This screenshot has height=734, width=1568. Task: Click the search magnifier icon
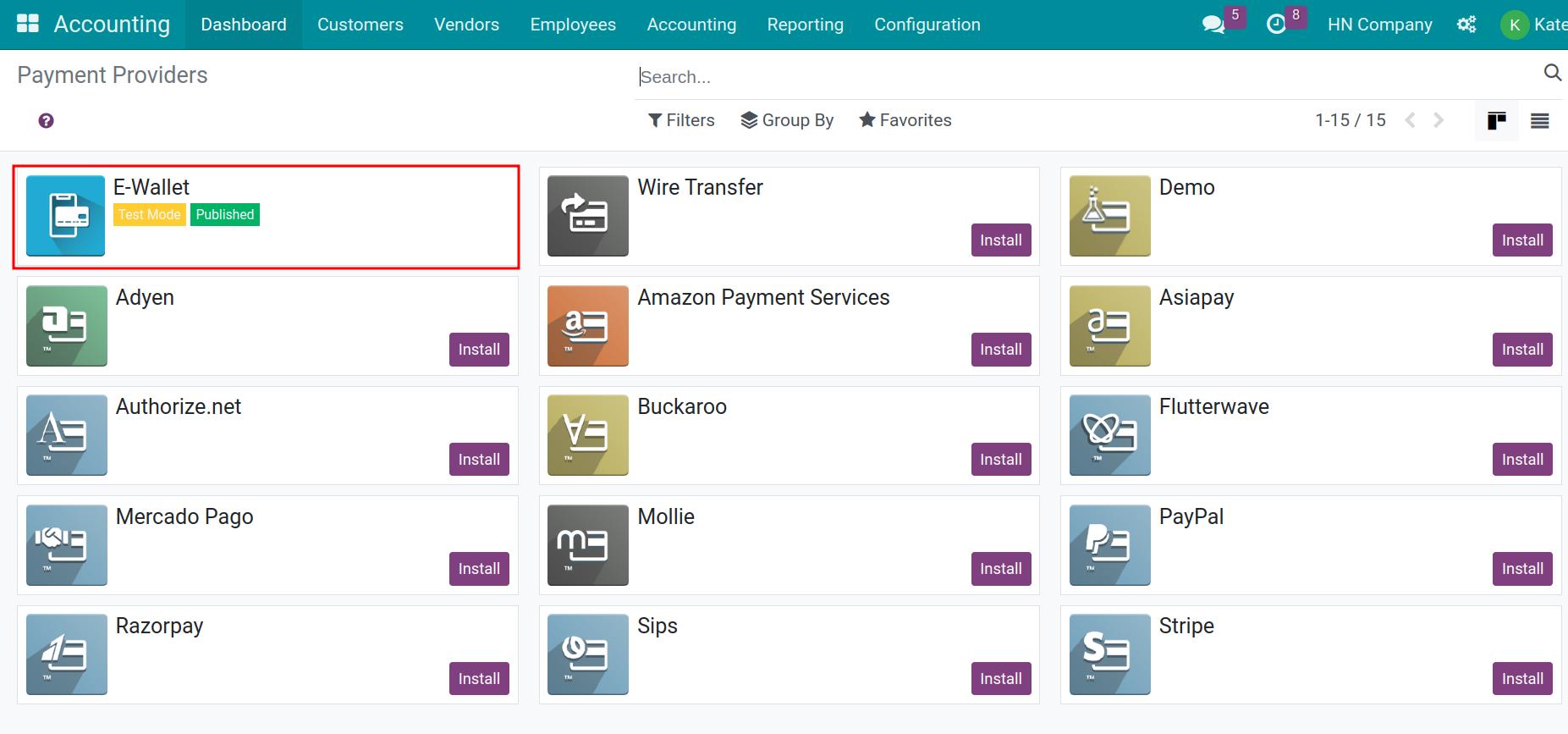coord(1553,73)
